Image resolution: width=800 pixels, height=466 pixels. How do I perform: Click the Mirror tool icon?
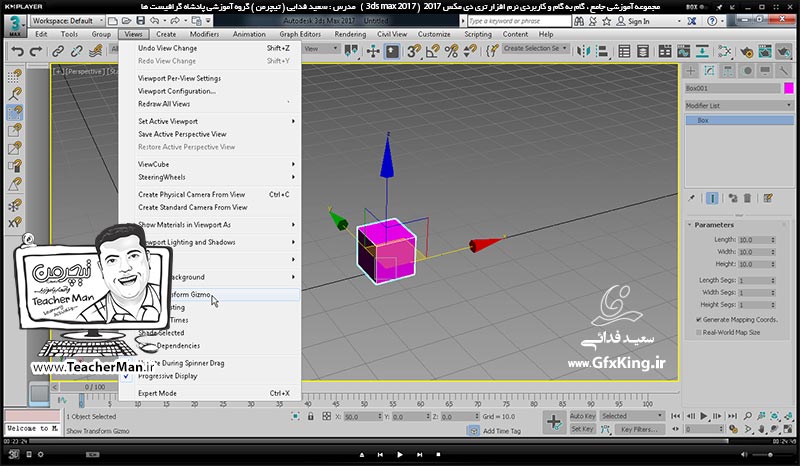[583, 51]
